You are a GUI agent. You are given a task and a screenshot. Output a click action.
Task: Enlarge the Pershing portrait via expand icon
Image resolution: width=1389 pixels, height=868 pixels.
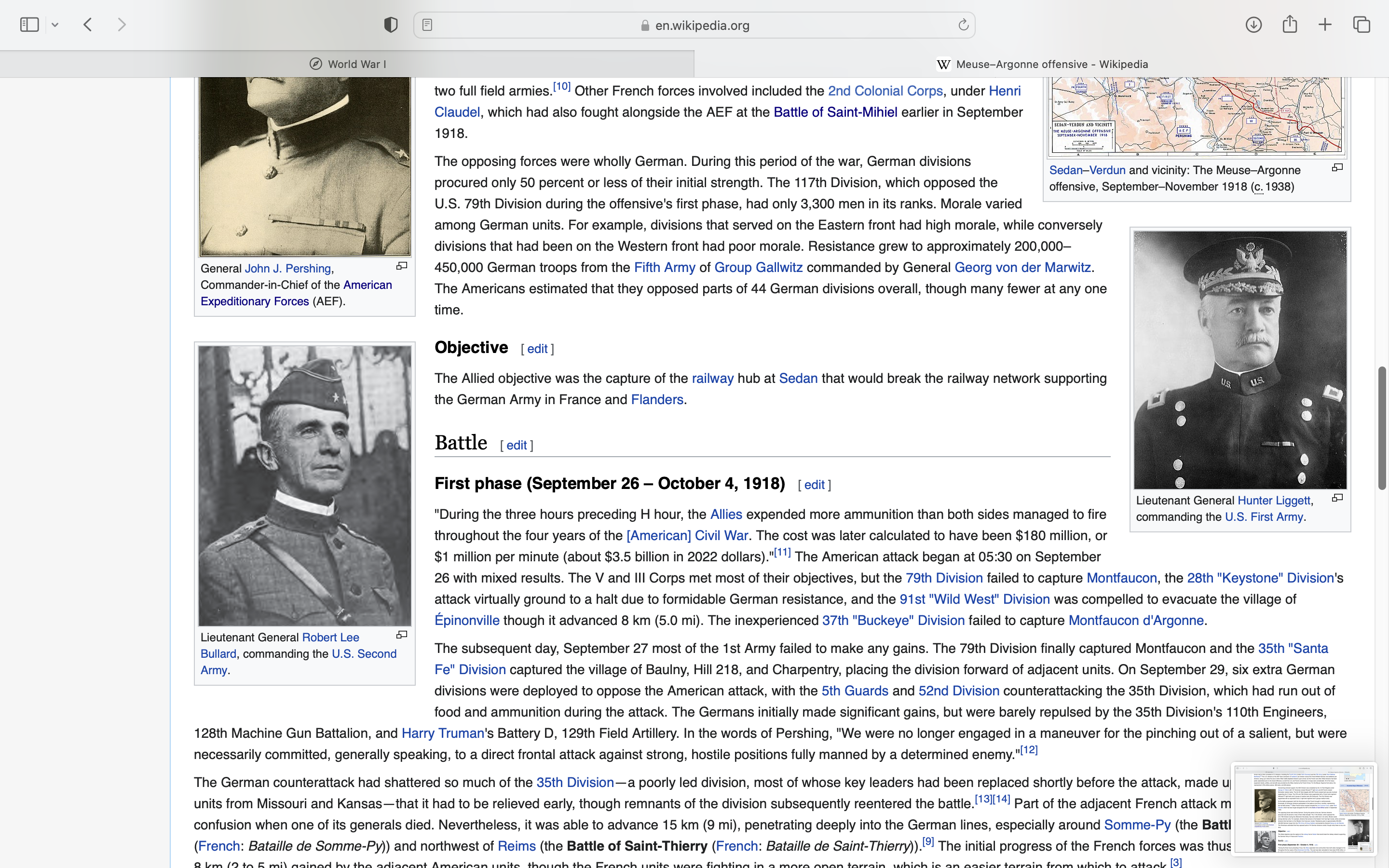[x=402, y=266]
